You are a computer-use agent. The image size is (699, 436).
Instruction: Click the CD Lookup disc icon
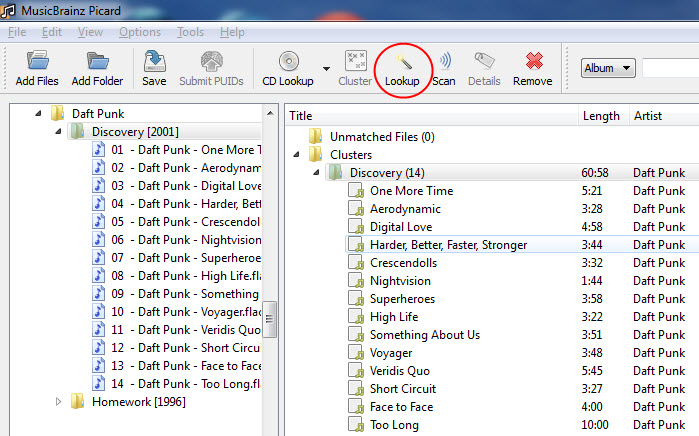click(x=289, y=60)
